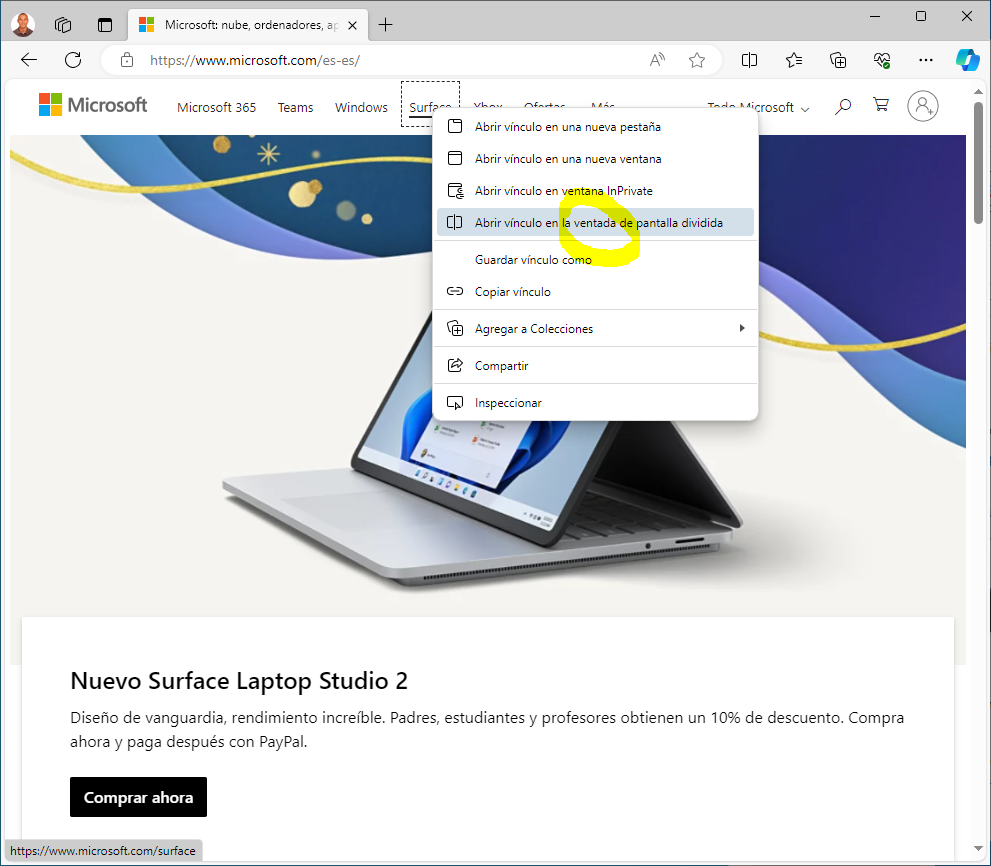Select Guardar vínculo como
The image size is (991, 866).
[595, 260]
